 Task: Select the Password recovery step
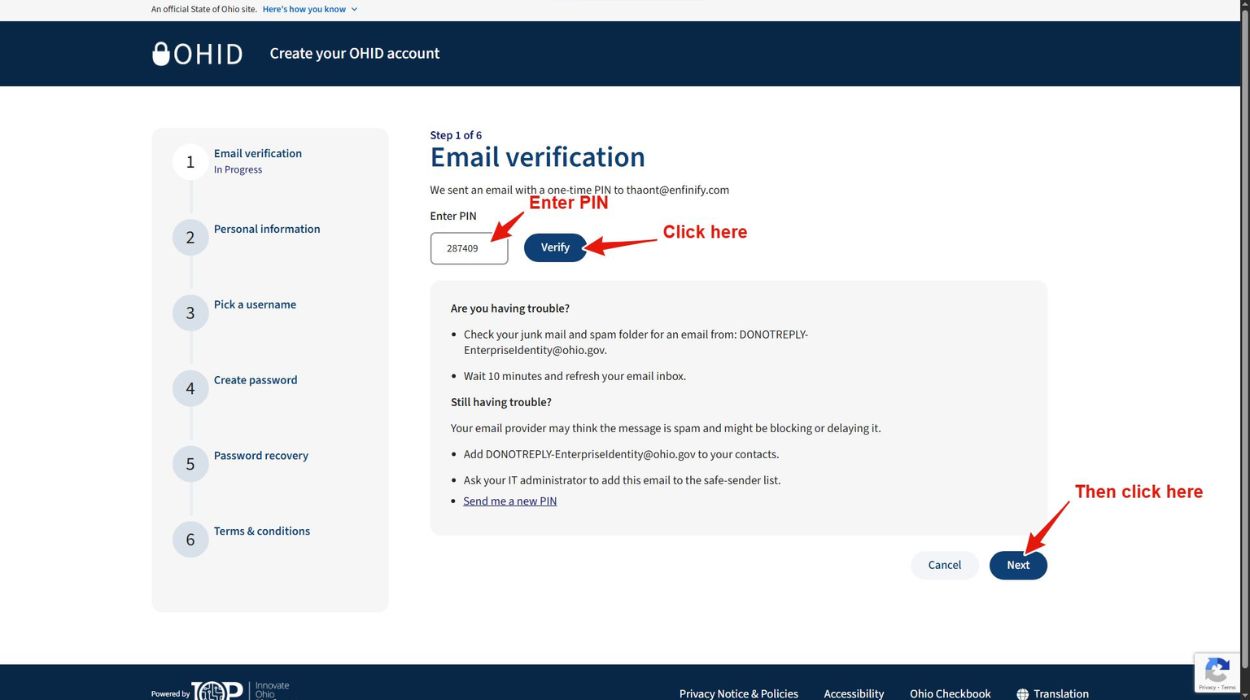point(190,463)
